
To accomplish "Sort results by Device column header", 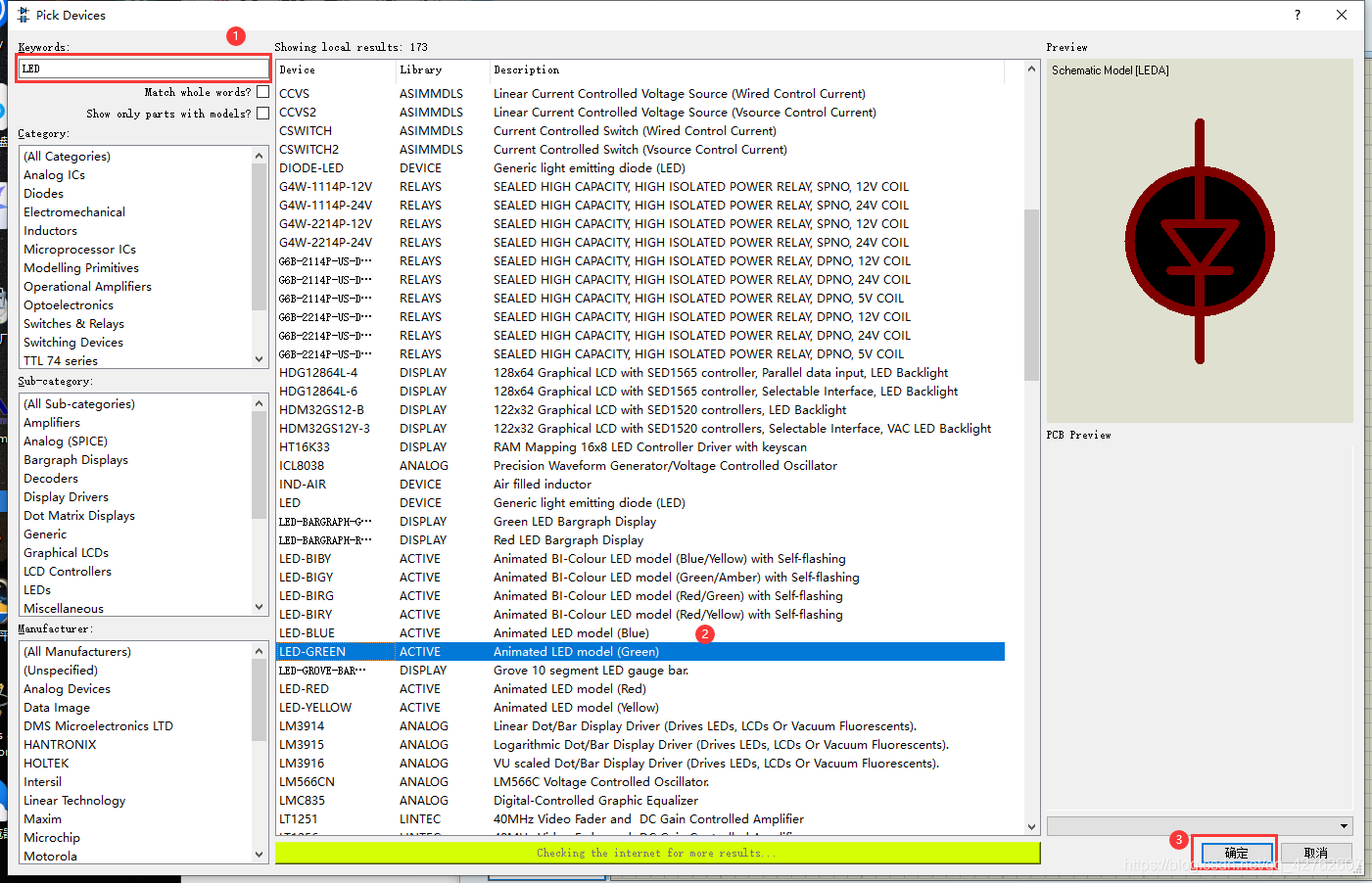I will [336, 70].
